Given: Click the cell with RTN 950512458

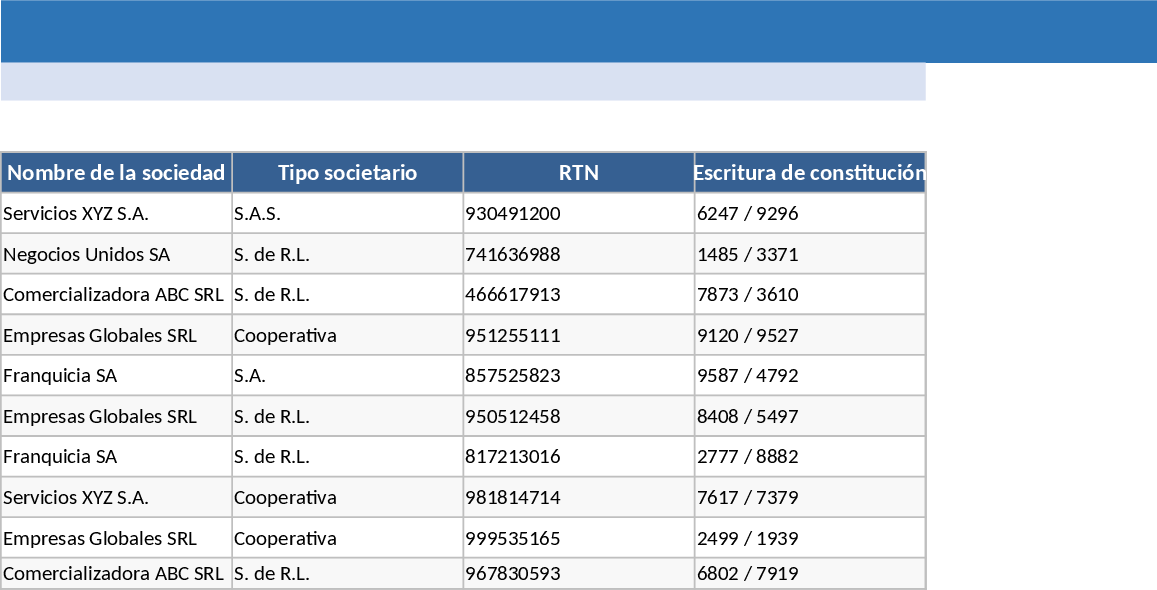Looking at the screenshot, I should click(578, 416).
